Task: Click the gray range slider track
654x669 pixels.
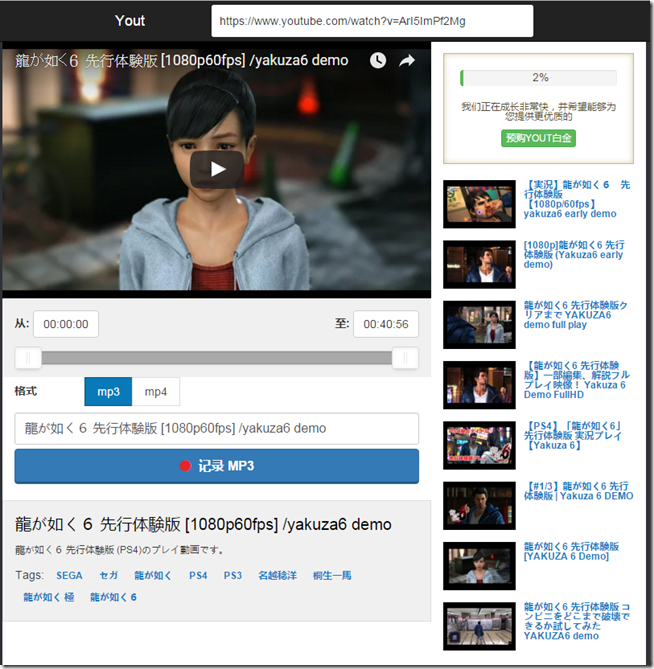Action: point(217,358)
